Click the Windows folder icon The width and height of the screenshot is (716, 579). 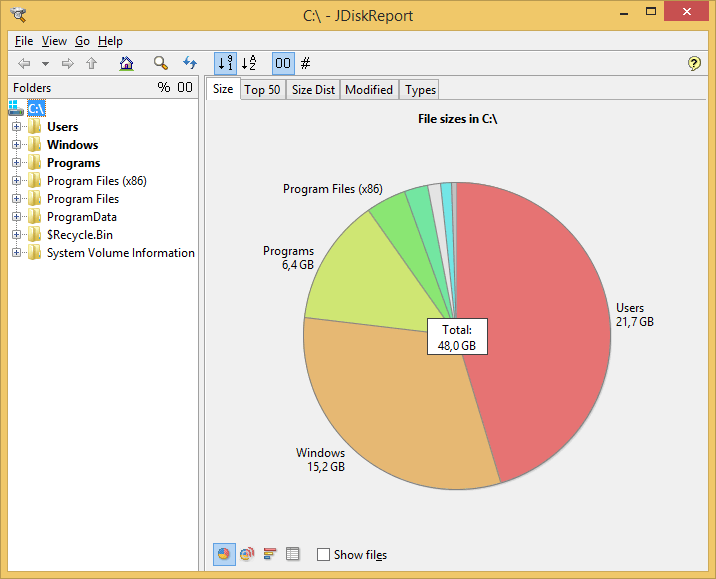pos(35,145)
